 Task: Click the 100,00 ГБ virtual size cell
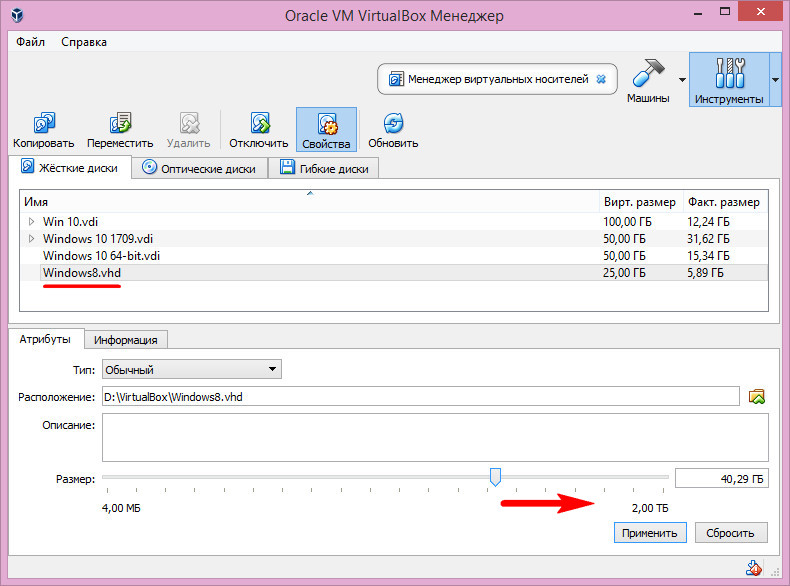click(x=627, y=222)
